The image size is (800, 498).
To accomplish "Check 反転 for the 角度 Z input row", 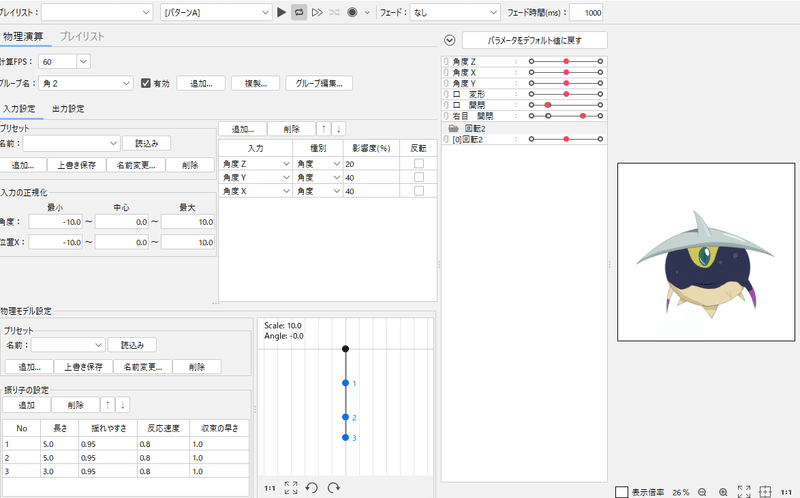I will point(419,164).
